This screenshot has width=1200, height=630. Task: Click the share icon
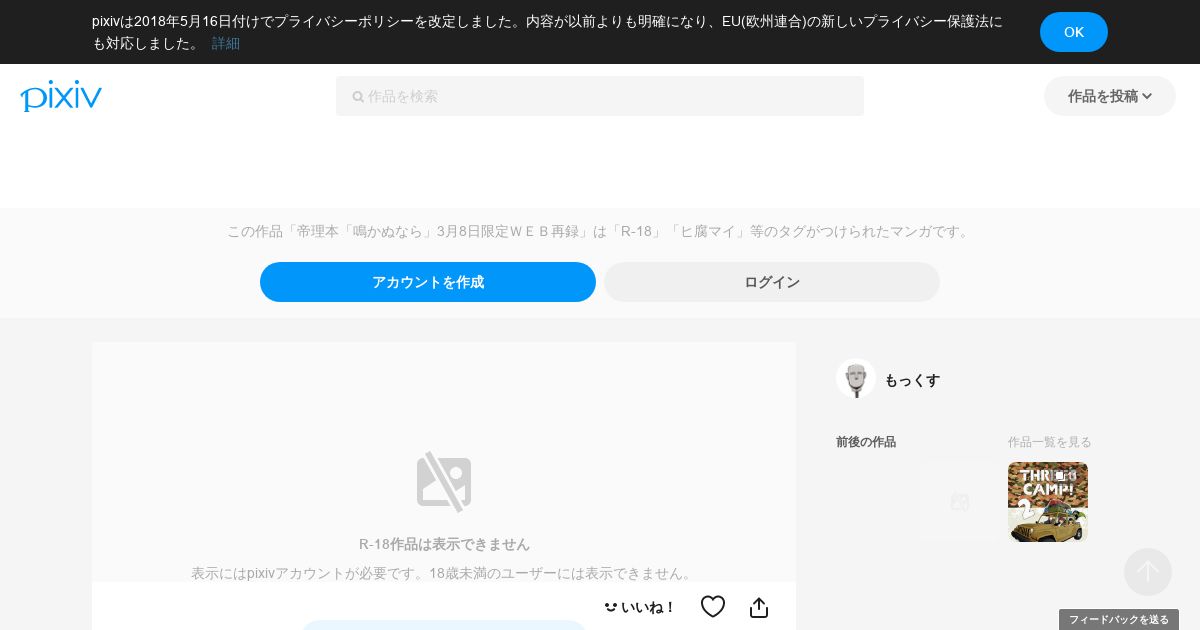pyautogui.click(x=759, y=607)
